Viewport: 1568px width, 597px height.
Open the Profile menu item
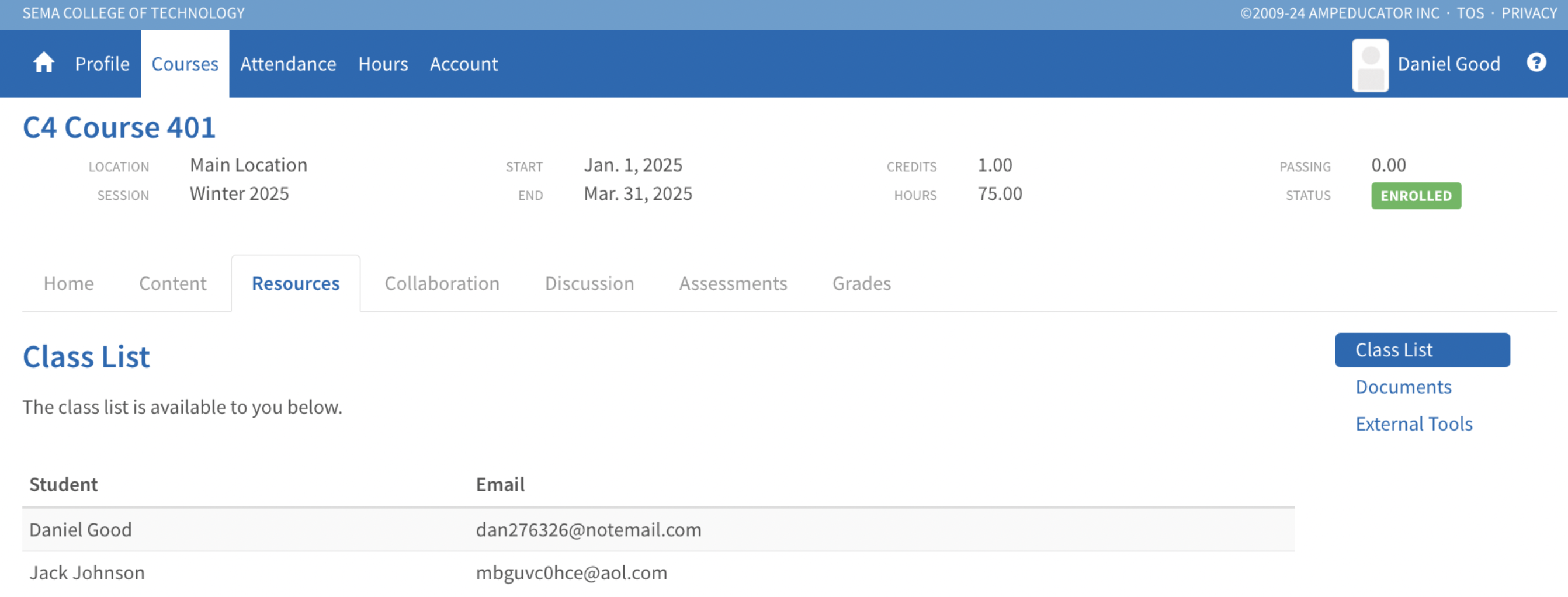[102, 64]
